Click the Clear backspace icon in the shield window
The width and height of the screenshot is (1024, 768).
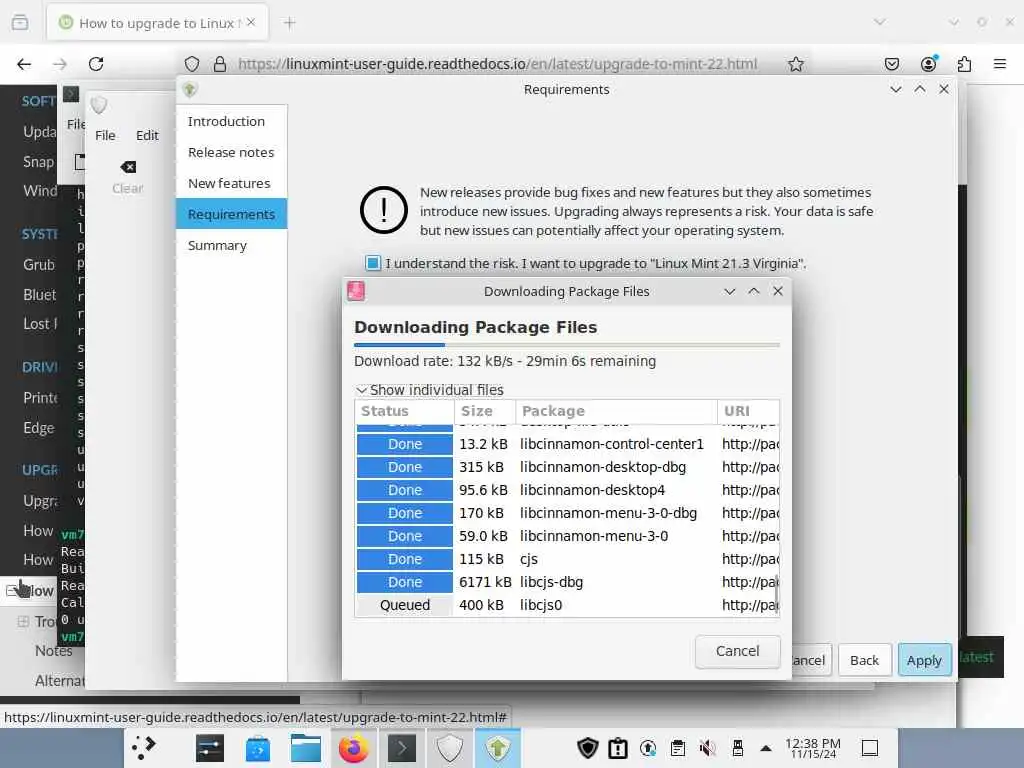point(128,168)
